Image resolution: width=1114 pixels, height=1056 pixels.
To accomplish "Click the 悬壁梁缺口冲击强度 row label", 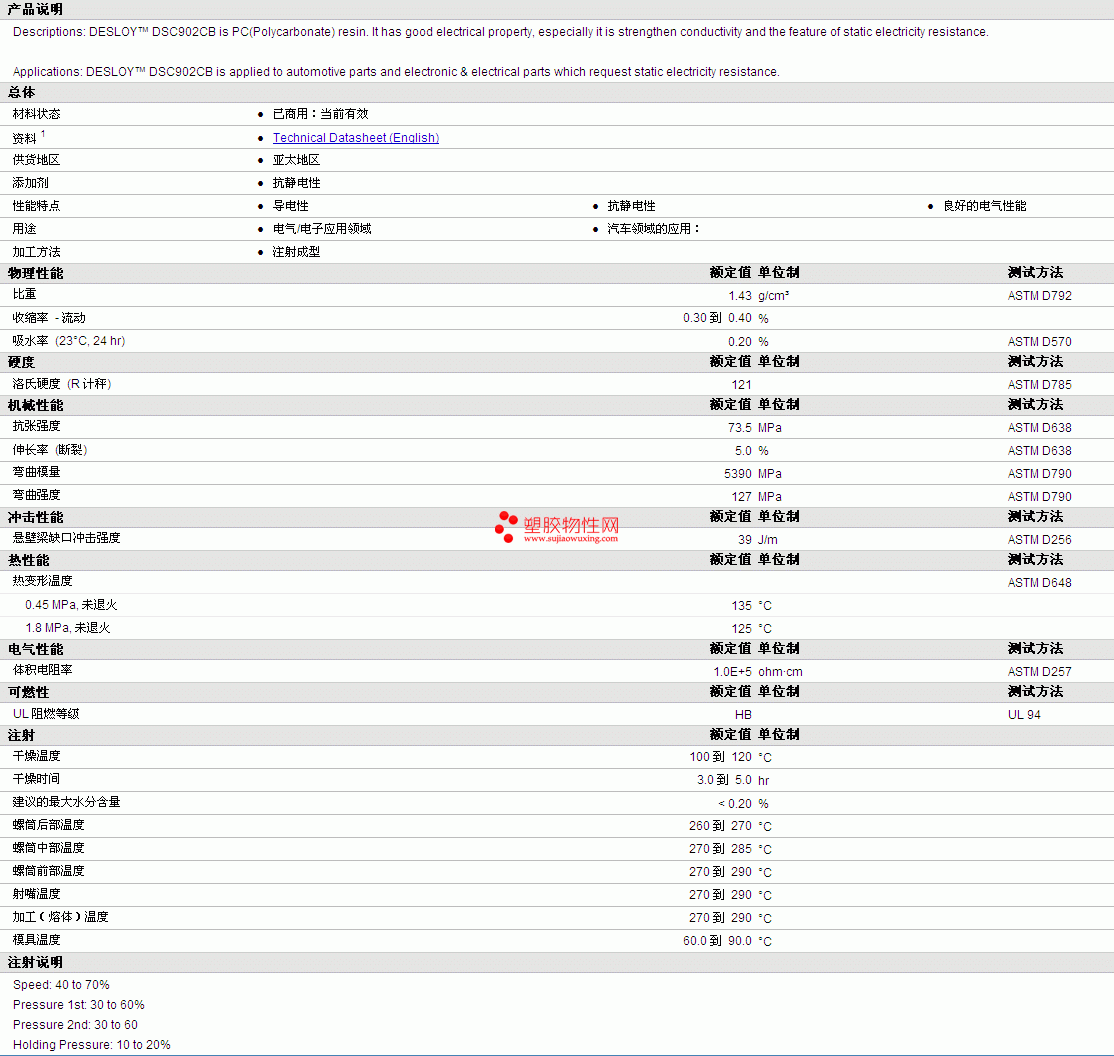I will point(66,538).
